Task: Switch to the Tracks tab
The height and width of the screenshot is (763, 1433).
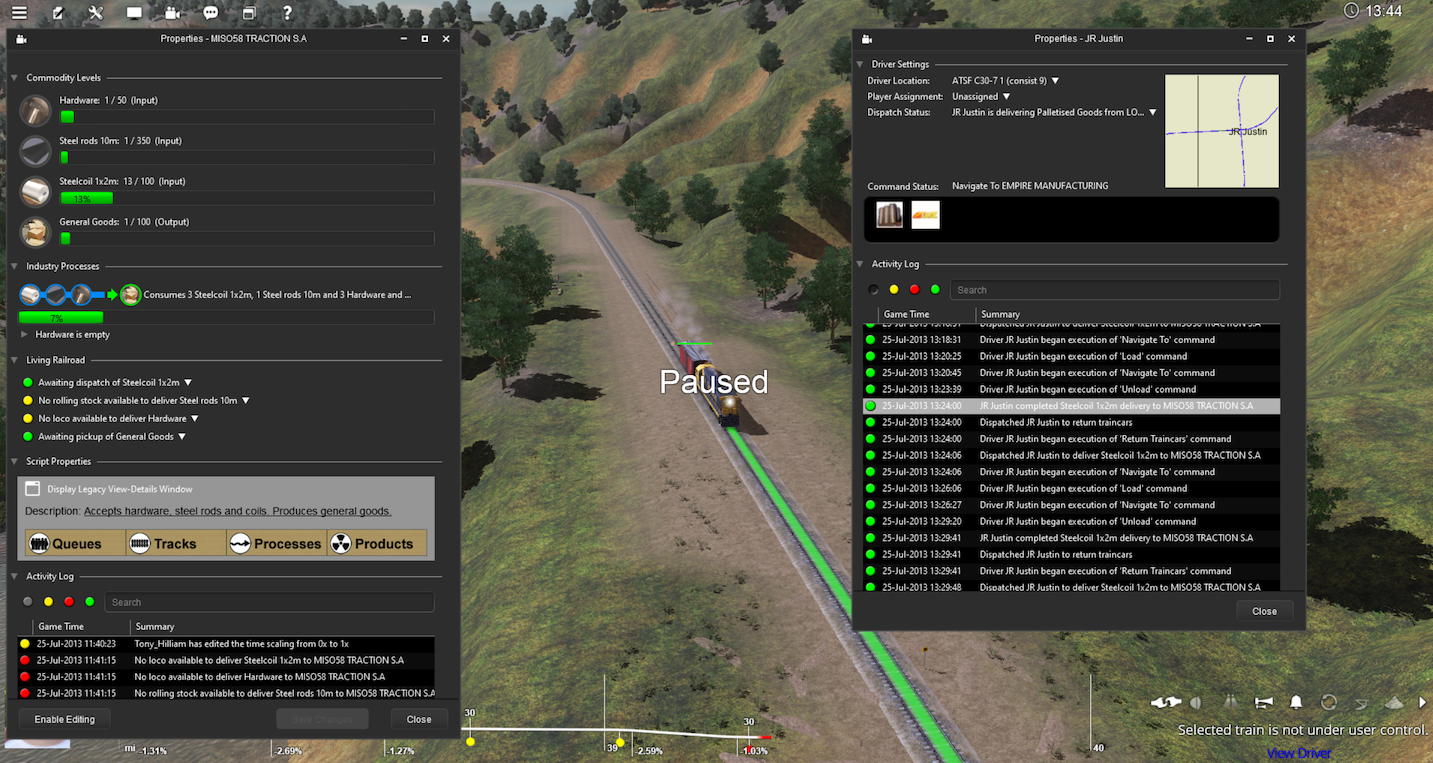Action: tap(174, 543)
